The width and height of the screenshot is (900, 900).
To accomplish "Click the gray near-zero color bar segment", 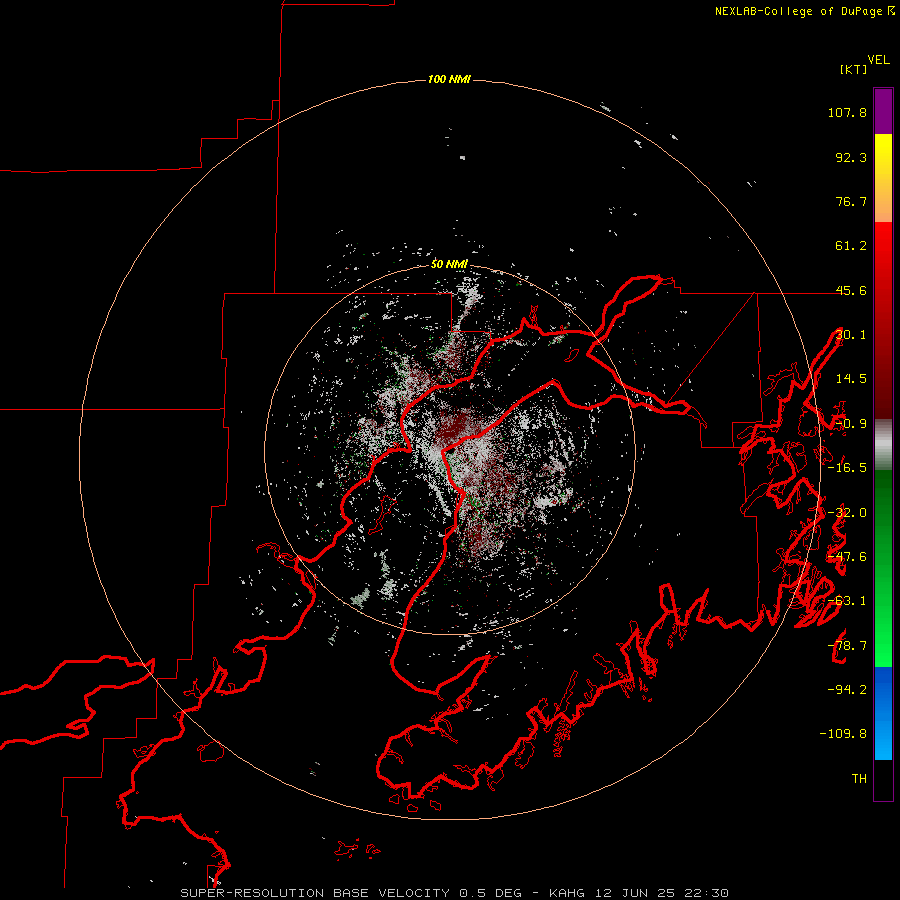I will pos(883,444).
